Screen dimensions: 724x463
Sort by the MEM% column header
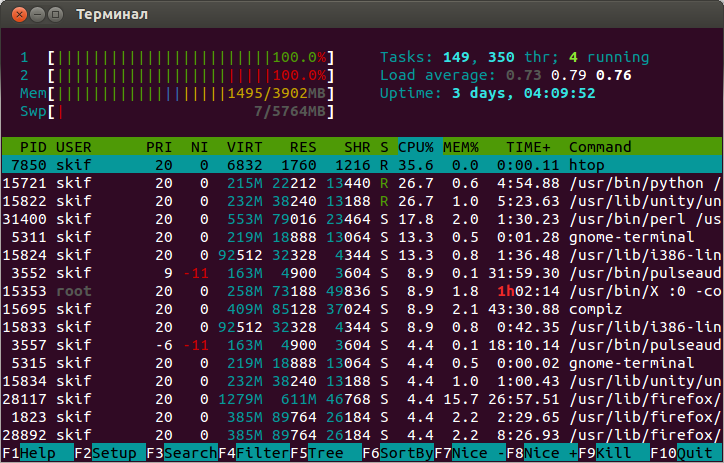click(x=461, y=147)
